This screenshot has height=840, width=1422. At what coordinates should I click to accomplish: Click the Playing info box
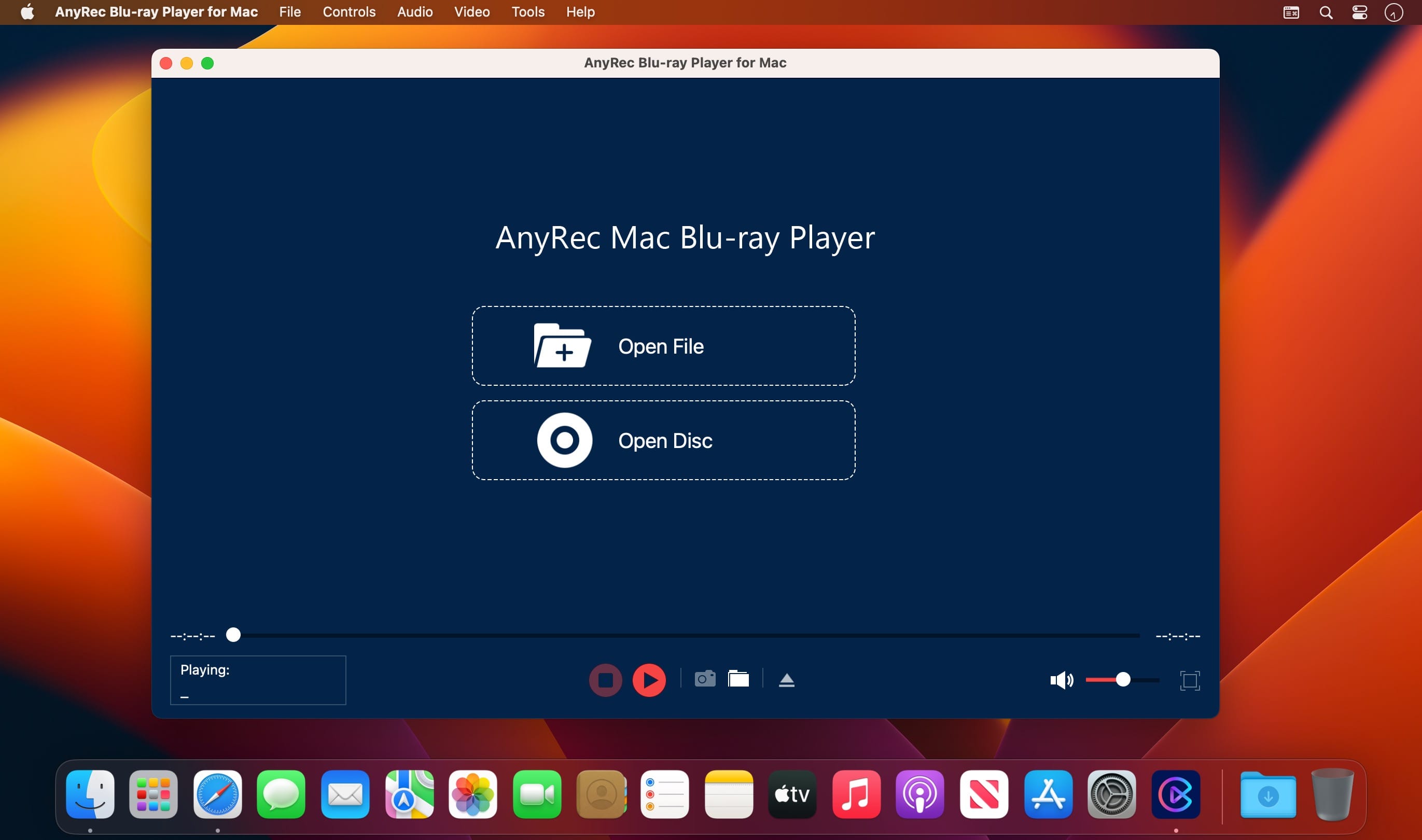coord(258,680)
